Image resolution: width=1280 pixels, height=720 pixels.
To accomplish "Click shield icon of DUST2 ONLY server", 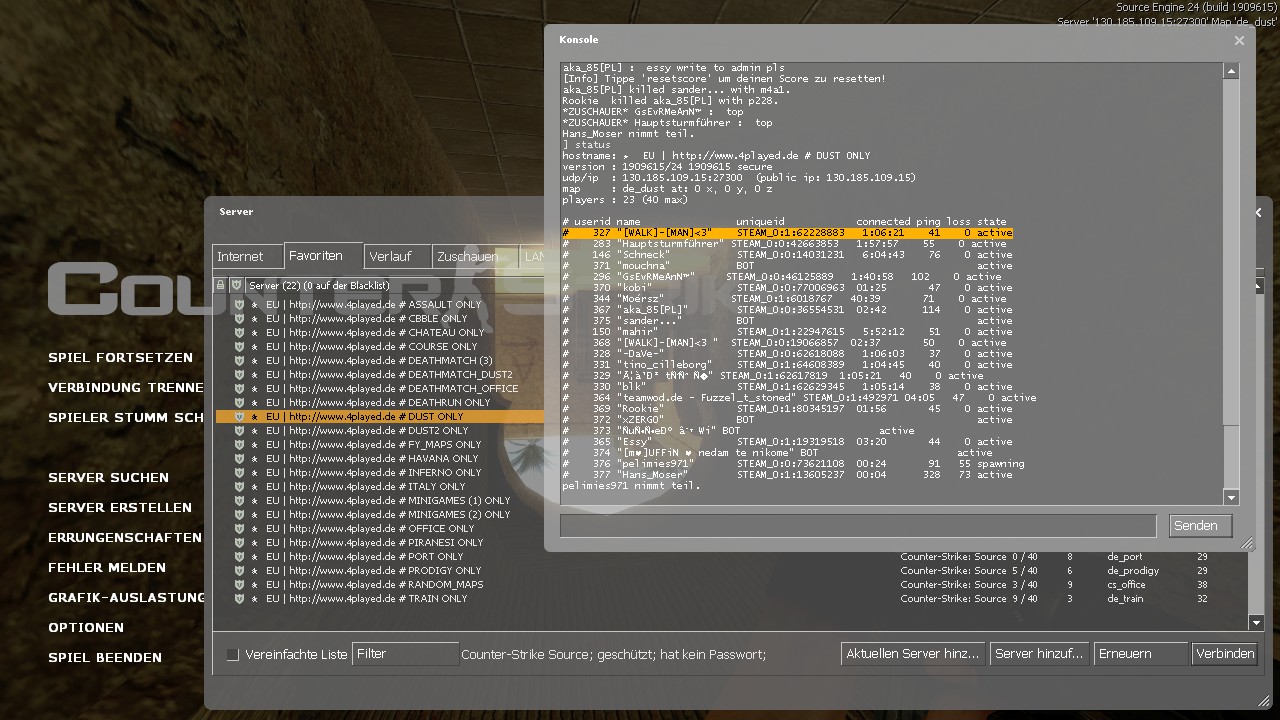I will 239,431.
